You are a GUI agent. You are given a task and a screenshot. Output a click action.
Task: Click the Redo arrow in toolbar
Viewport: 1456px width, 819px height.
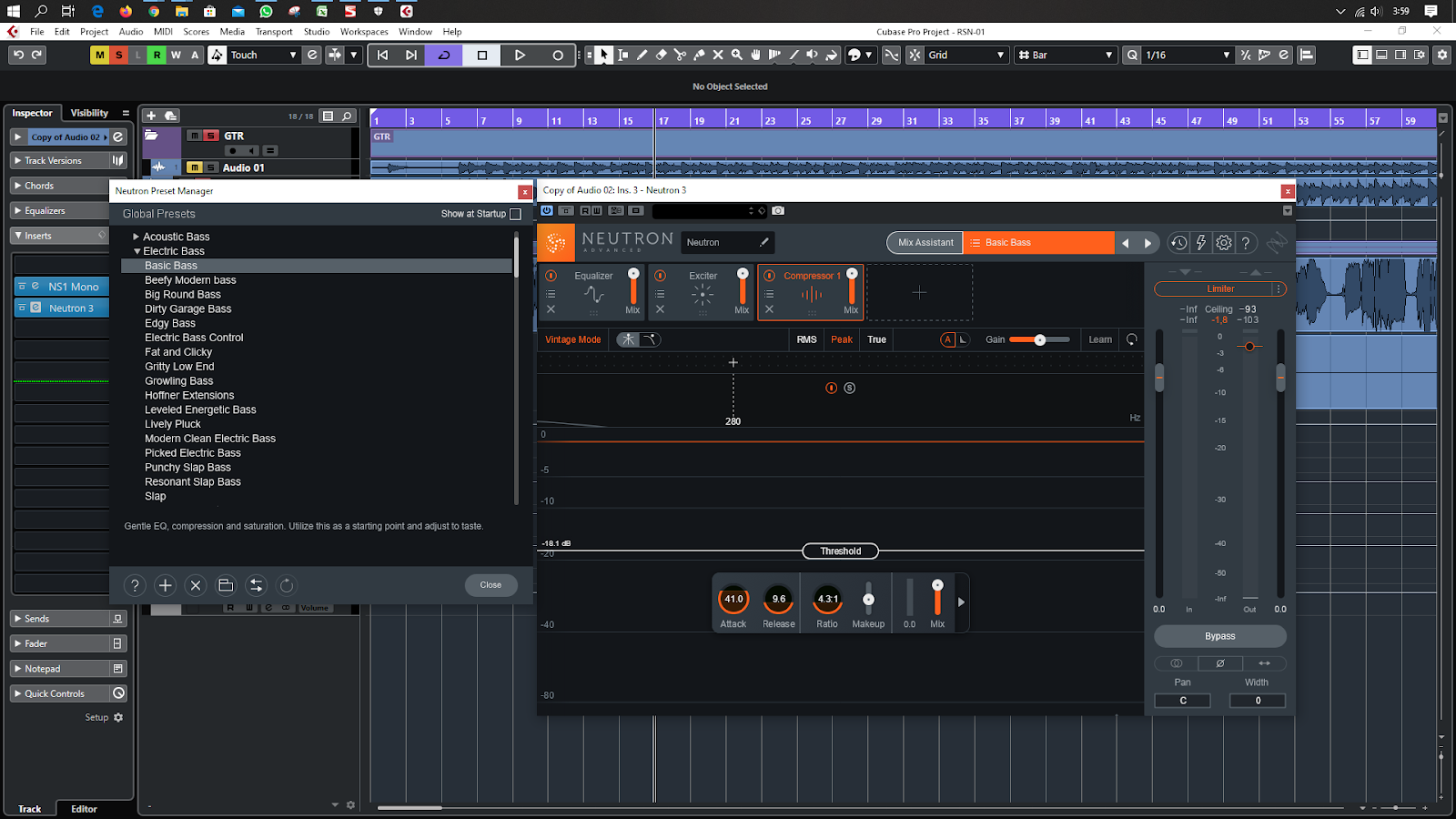pyautogui.click(x=37, y=55)
